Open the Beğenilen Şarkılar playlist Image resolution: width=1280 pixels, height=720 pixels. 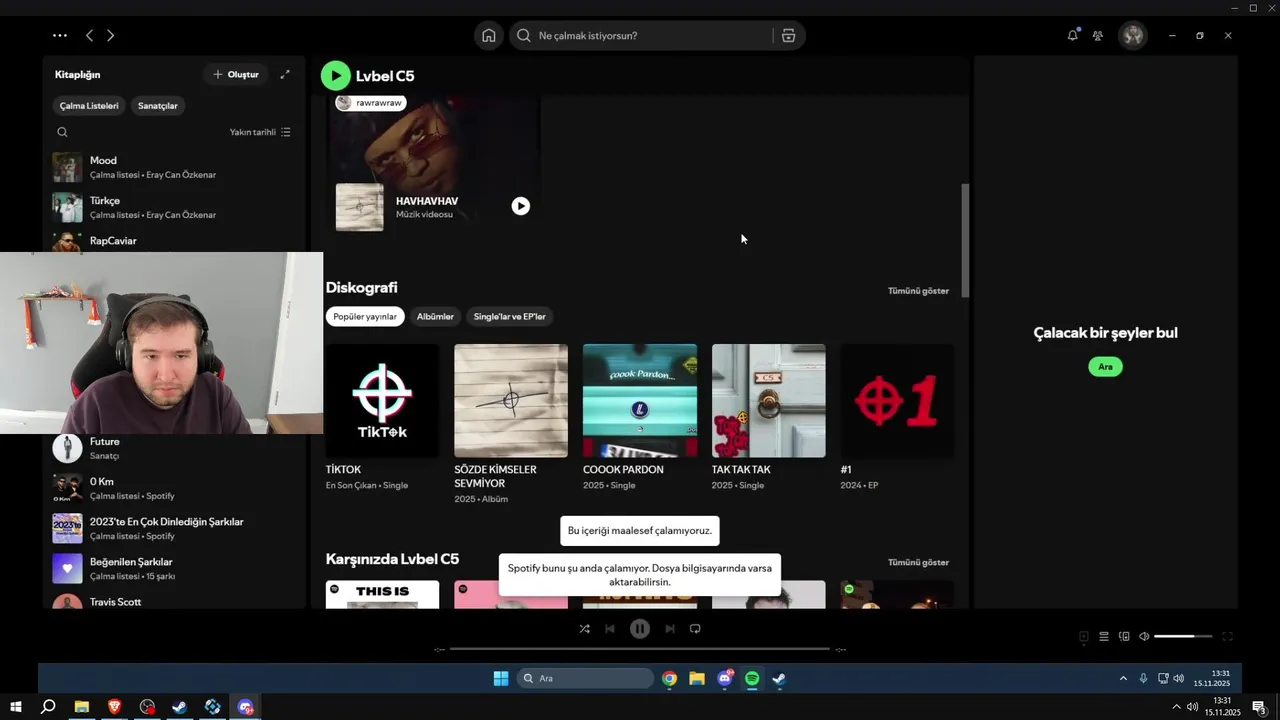point(175,568)
